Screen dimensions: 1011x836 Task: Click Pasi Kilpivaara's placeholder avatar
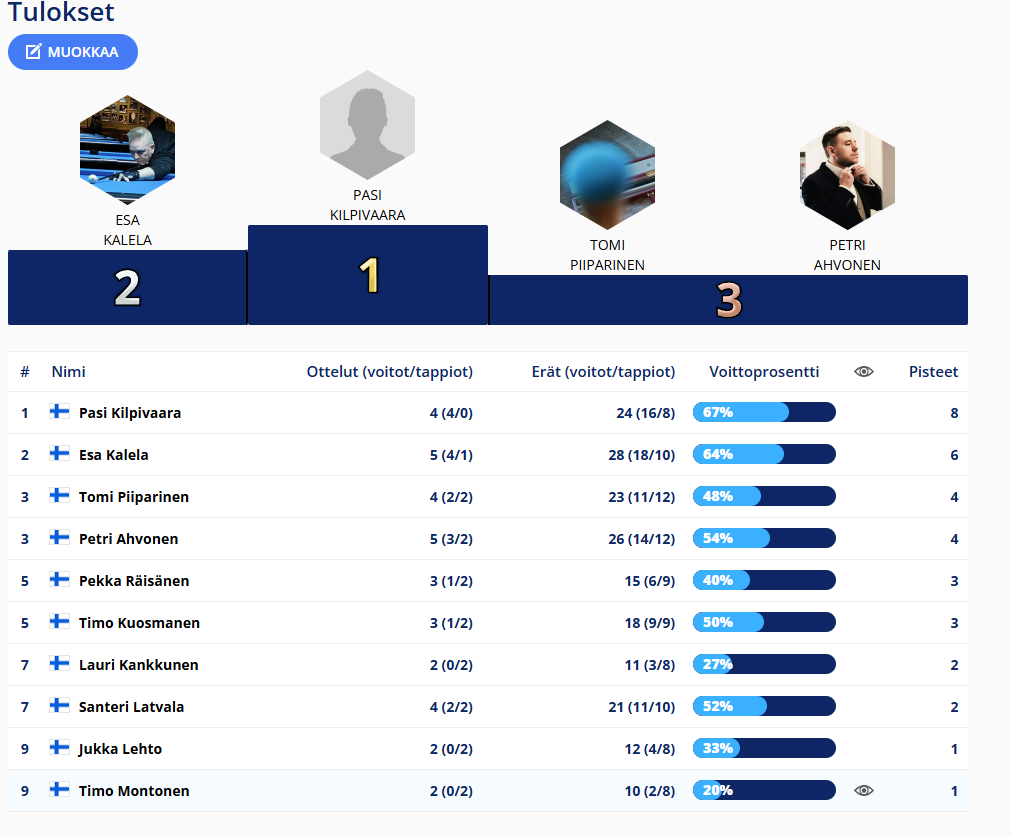[x=367, y=125]
